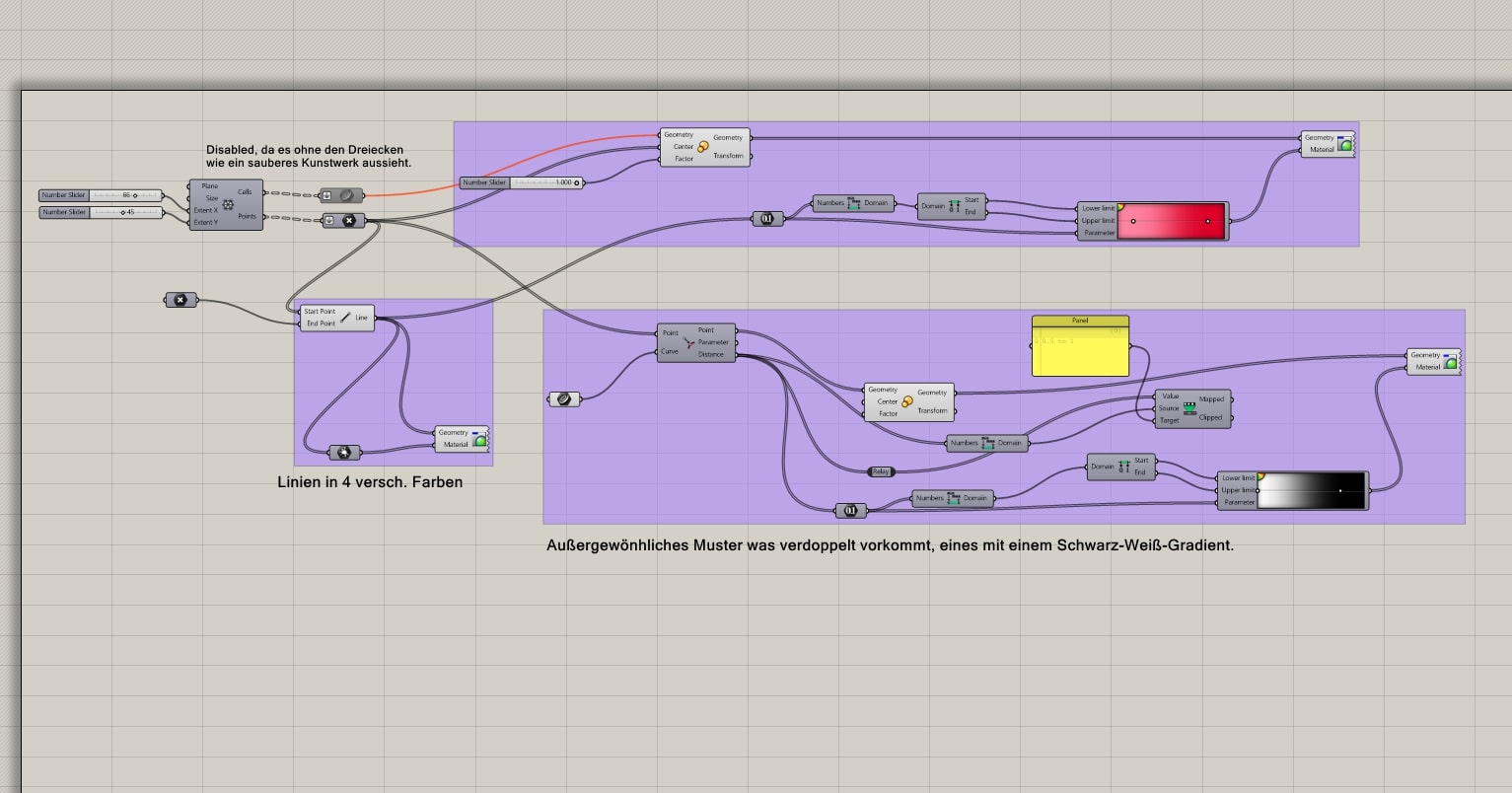This screenshot has height=793, width=1512.
Task: Click the down-arrow on the disabled Cells component
Action: coord(326,194)
